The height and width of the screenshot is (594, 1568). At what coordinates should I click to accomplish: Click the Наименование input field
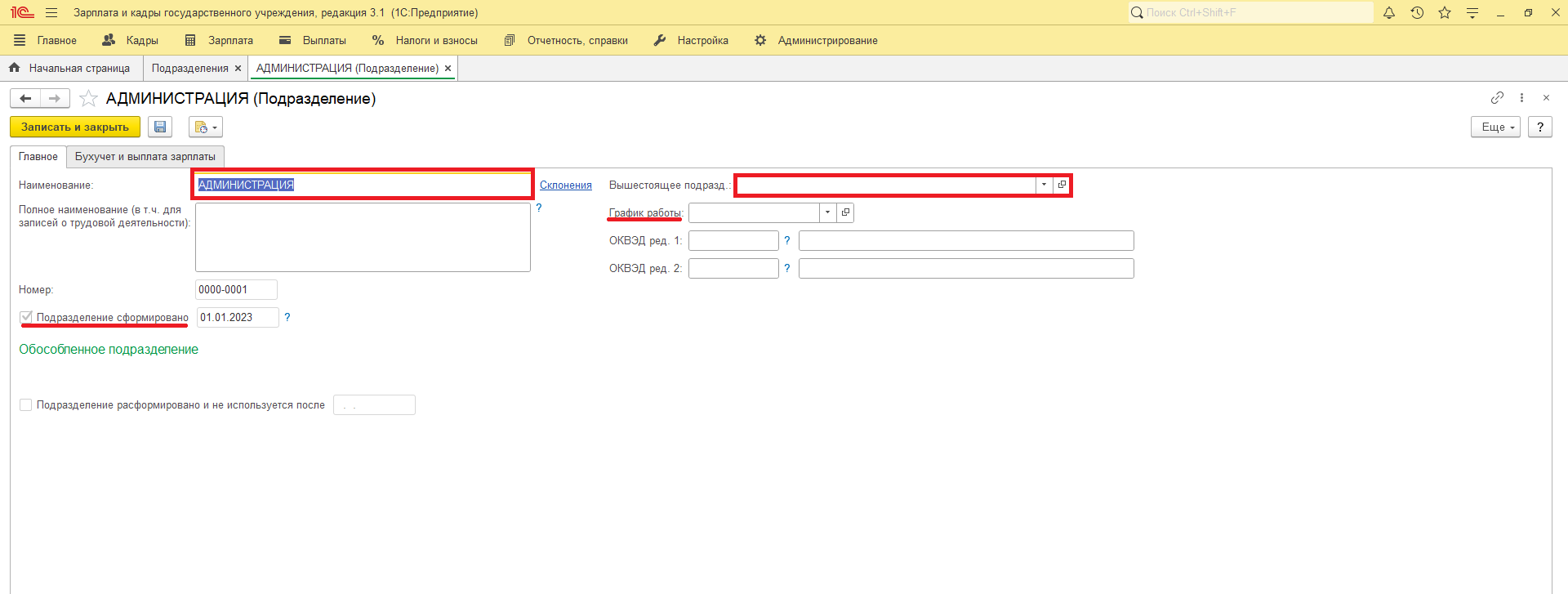pos(363,185)
